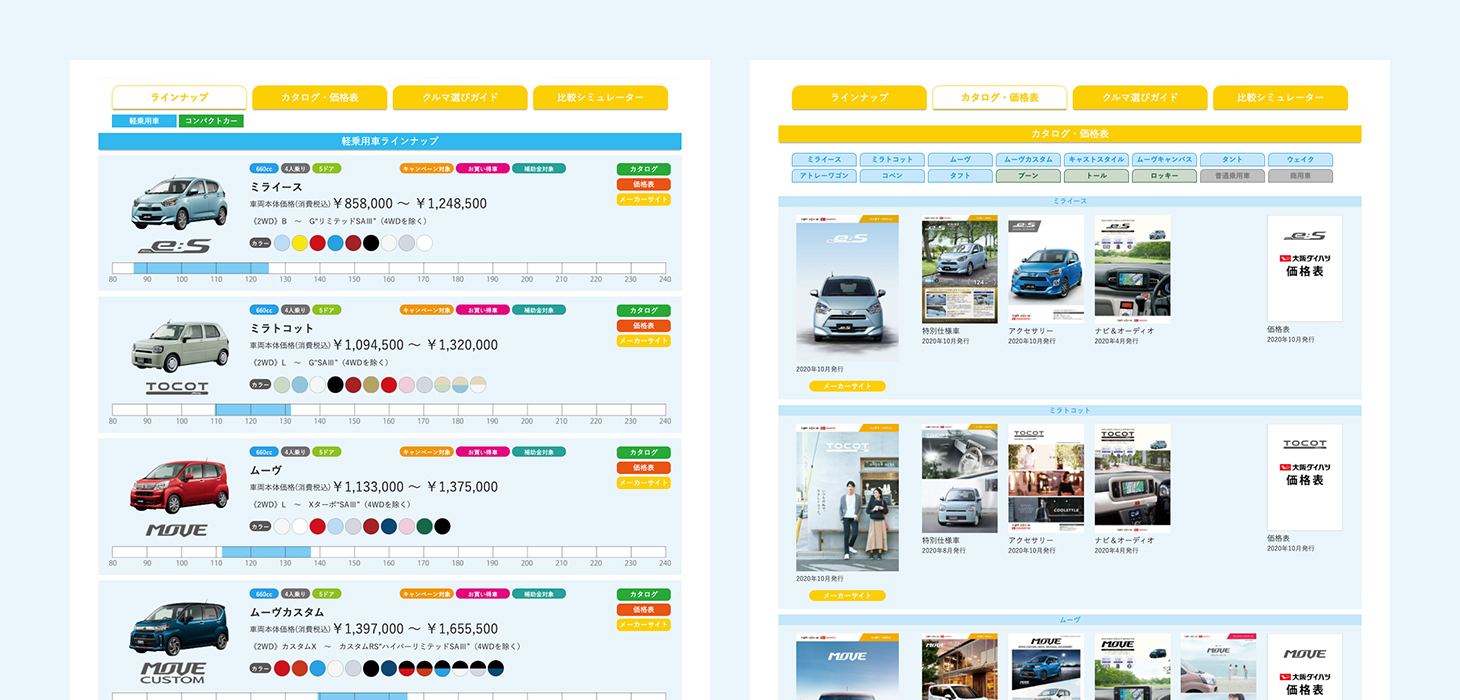Click the e:S logo under ミライース car

[174, 246]
